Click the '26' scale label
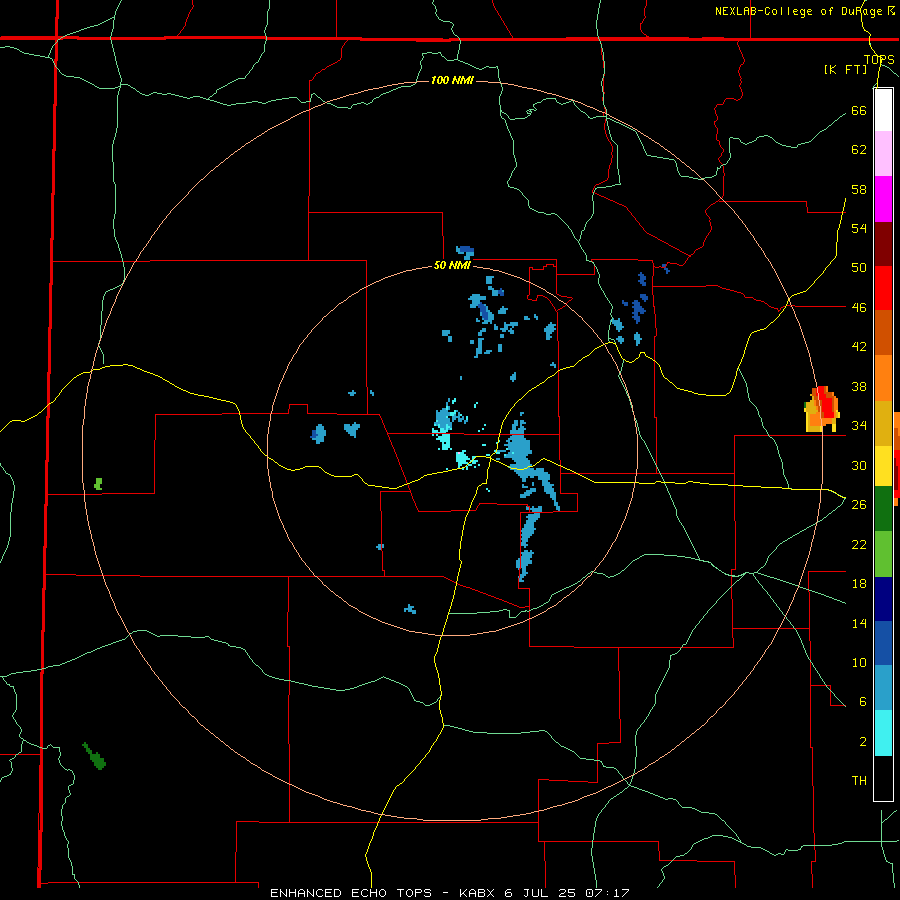The image size is (900, 900). pos(859,505)
